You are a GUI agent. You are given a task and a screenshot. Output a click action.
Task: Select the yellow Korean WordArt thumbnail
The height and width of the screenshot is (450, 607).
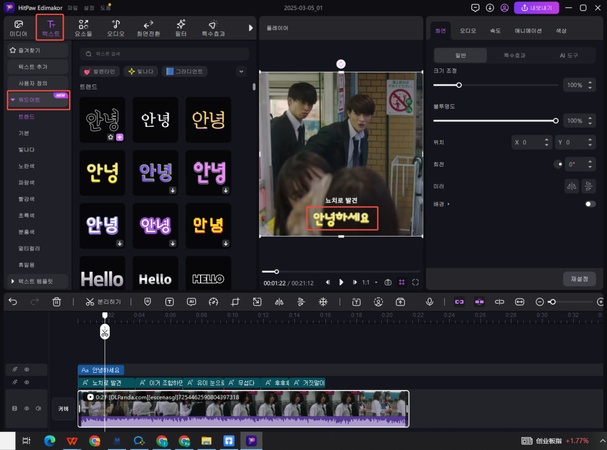tap(102, 173)
